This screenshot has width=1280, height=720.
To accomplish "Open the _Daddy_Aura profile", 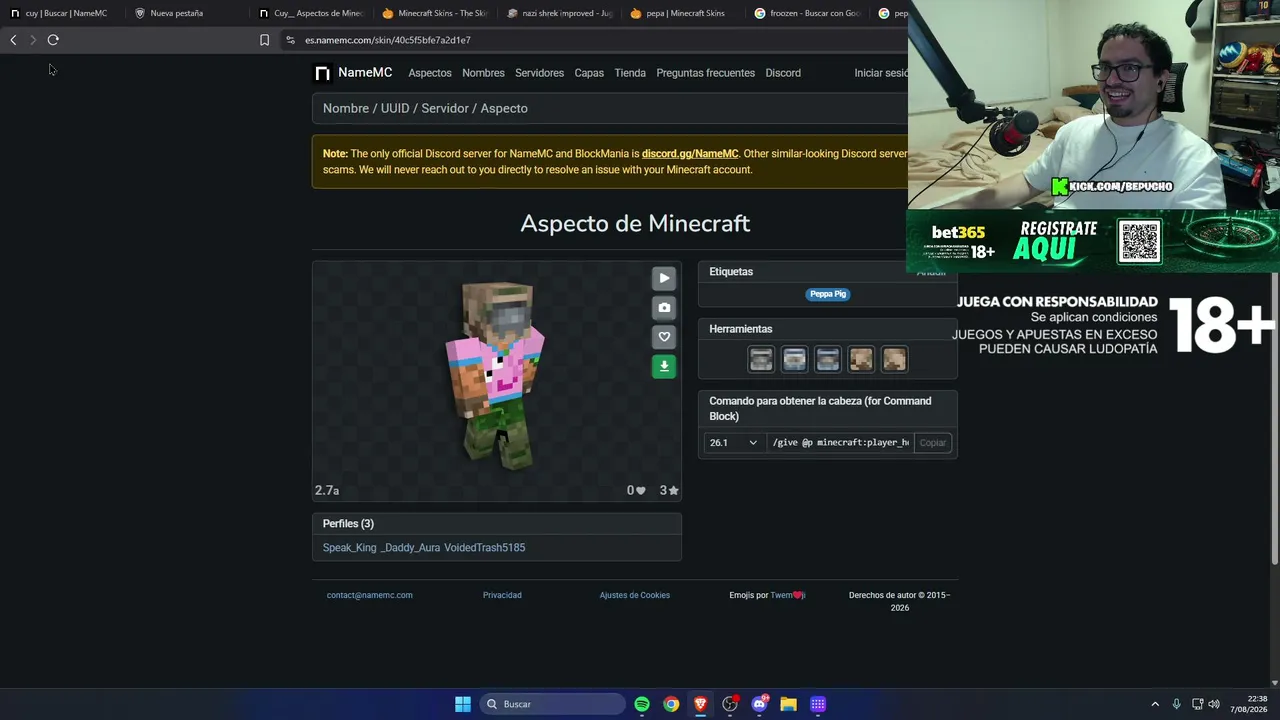I will (410, 548).
